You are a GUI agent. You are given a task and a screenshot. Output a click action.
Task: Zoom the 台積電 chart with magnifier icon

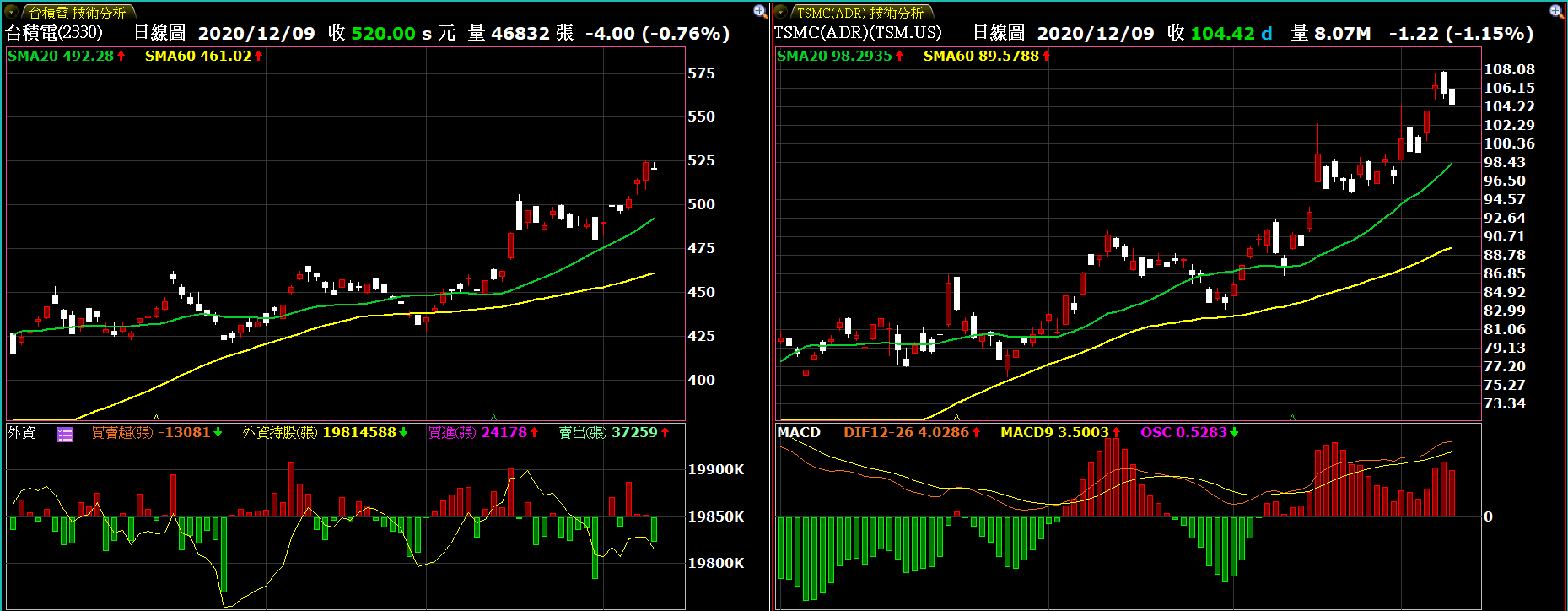[760, 11]
